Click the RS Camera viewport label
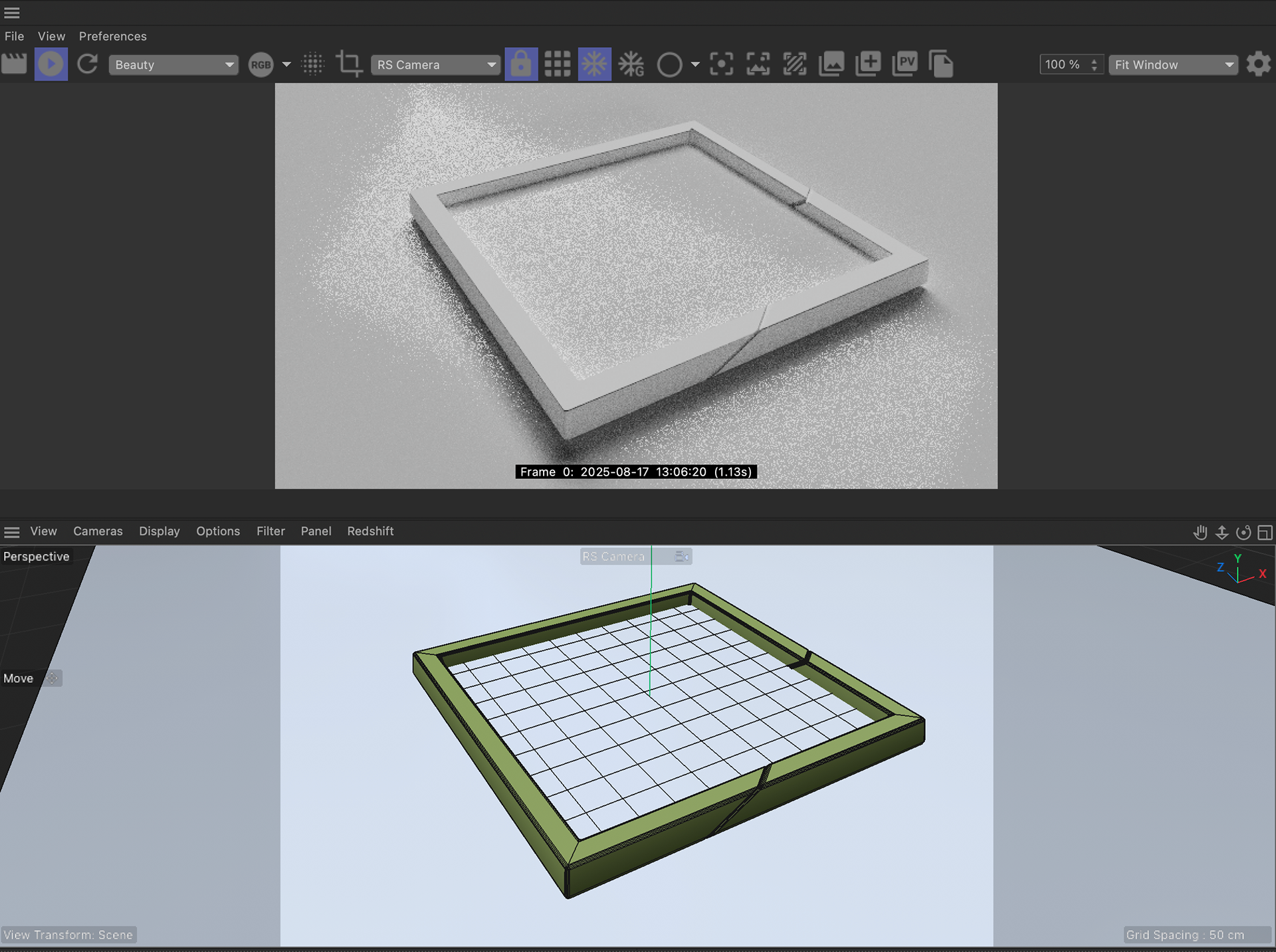Viewport: 1276px width, 952px height. 613,557
